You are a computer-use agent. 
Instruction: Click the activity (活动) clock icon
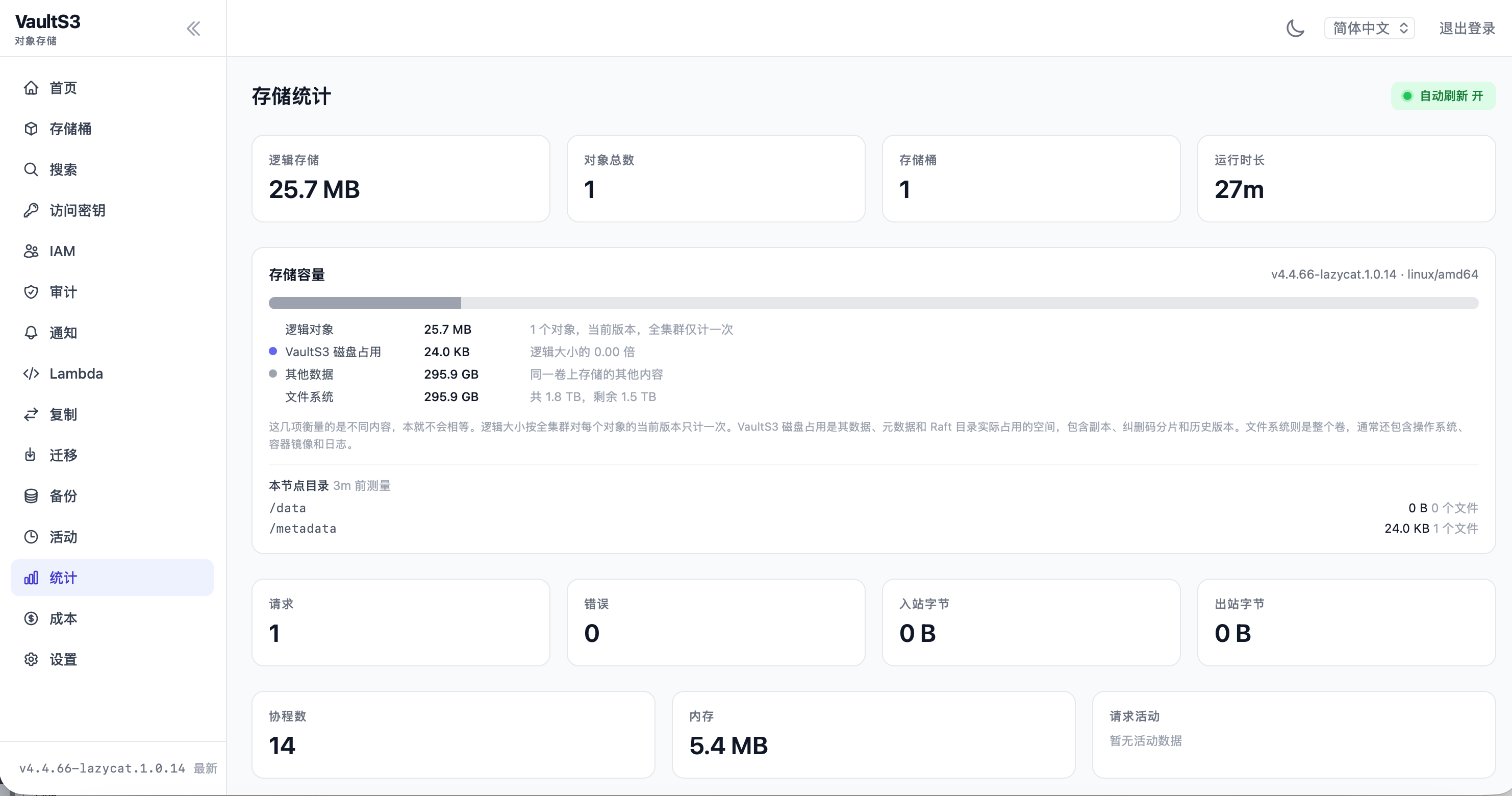pos(31,537)
